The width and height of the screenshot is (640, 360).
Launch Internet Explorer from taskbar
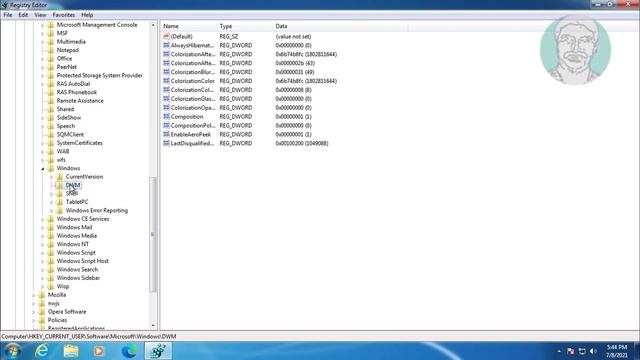point(42,351)
